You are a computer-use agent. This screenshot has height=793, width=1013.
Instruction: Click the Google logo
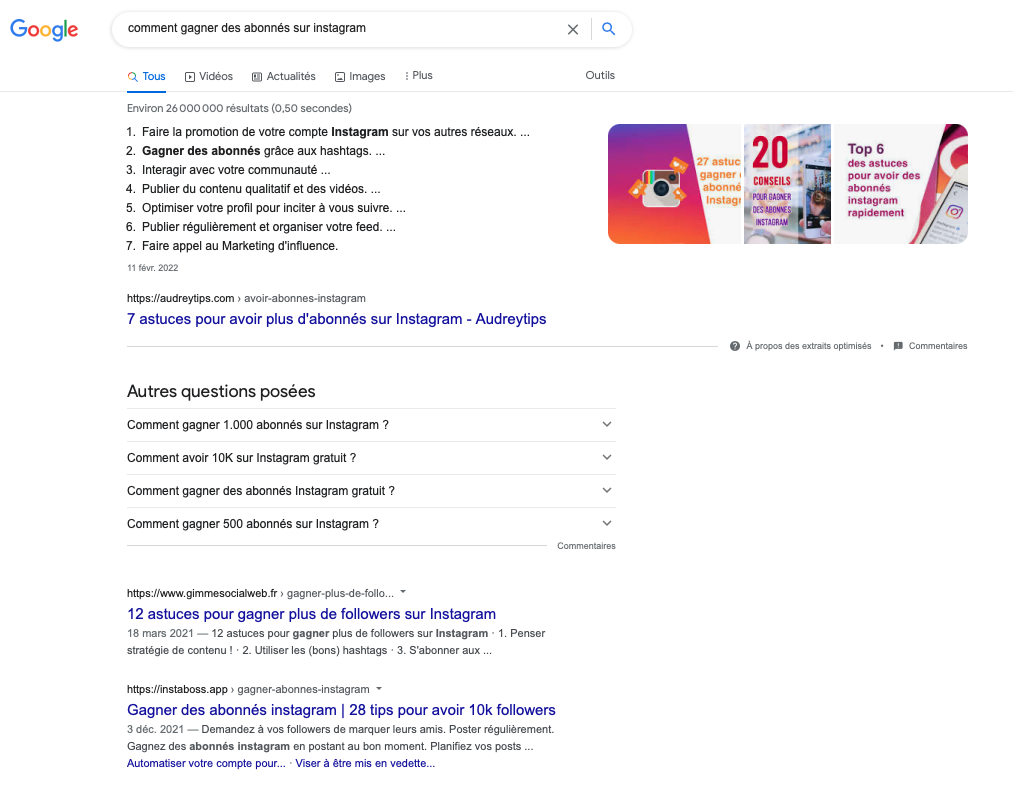point(44,29)
